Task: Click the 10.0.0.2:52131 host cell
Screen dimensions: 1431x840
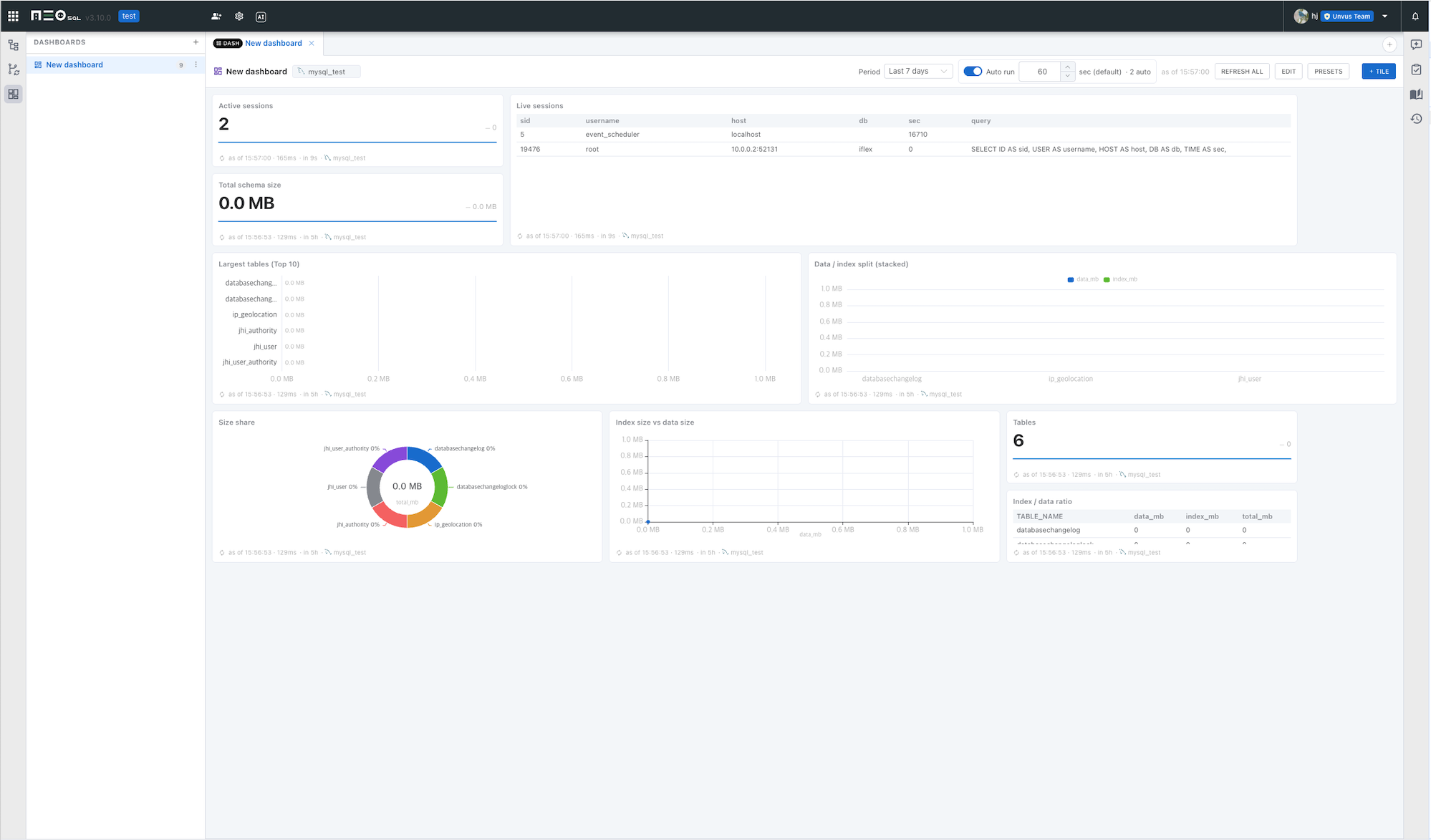Action: (754, 150)
